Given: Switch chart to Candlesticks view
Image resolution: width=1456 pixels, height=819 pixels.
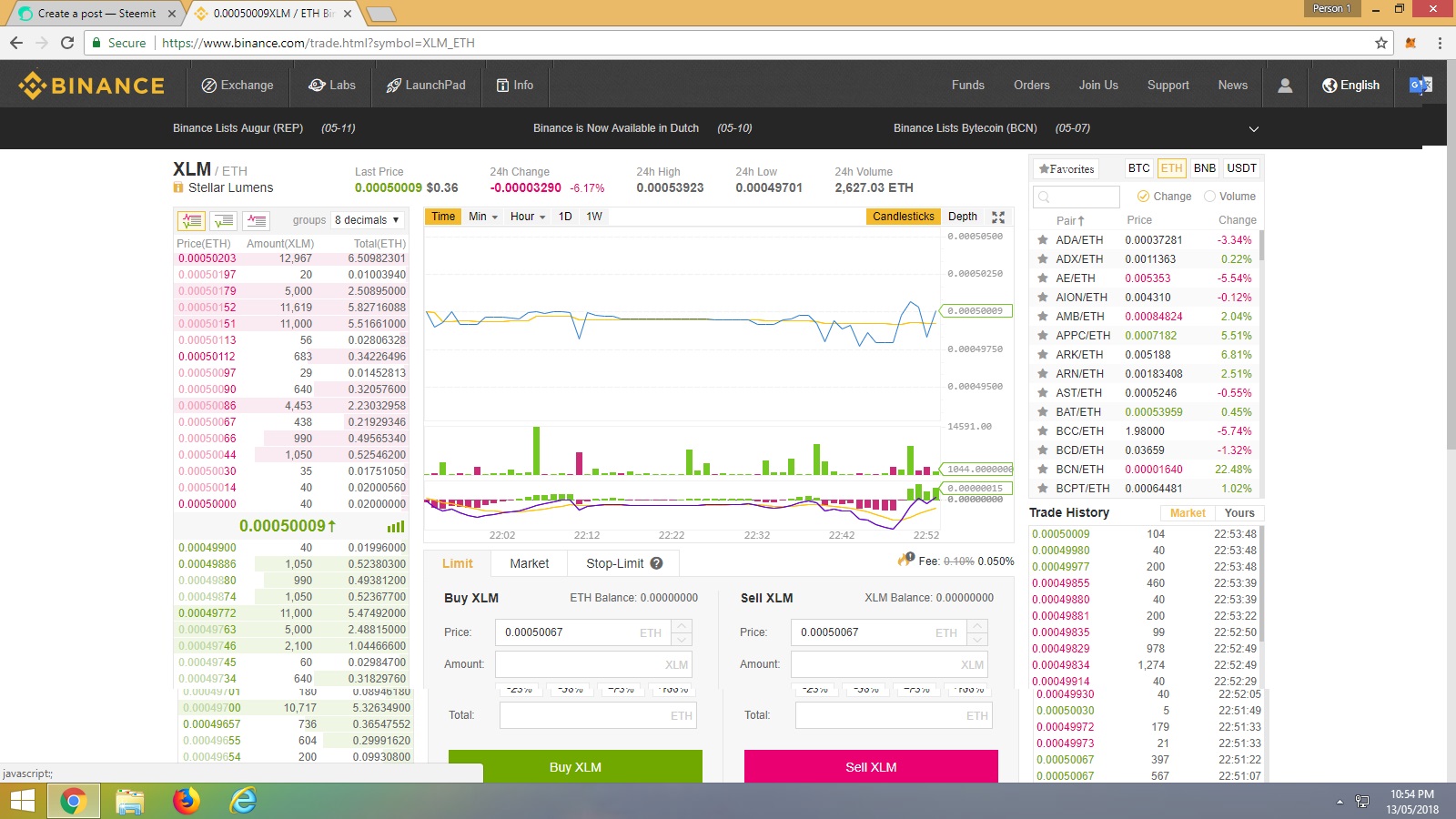Looking at the screenshot, I should [903, 217].
